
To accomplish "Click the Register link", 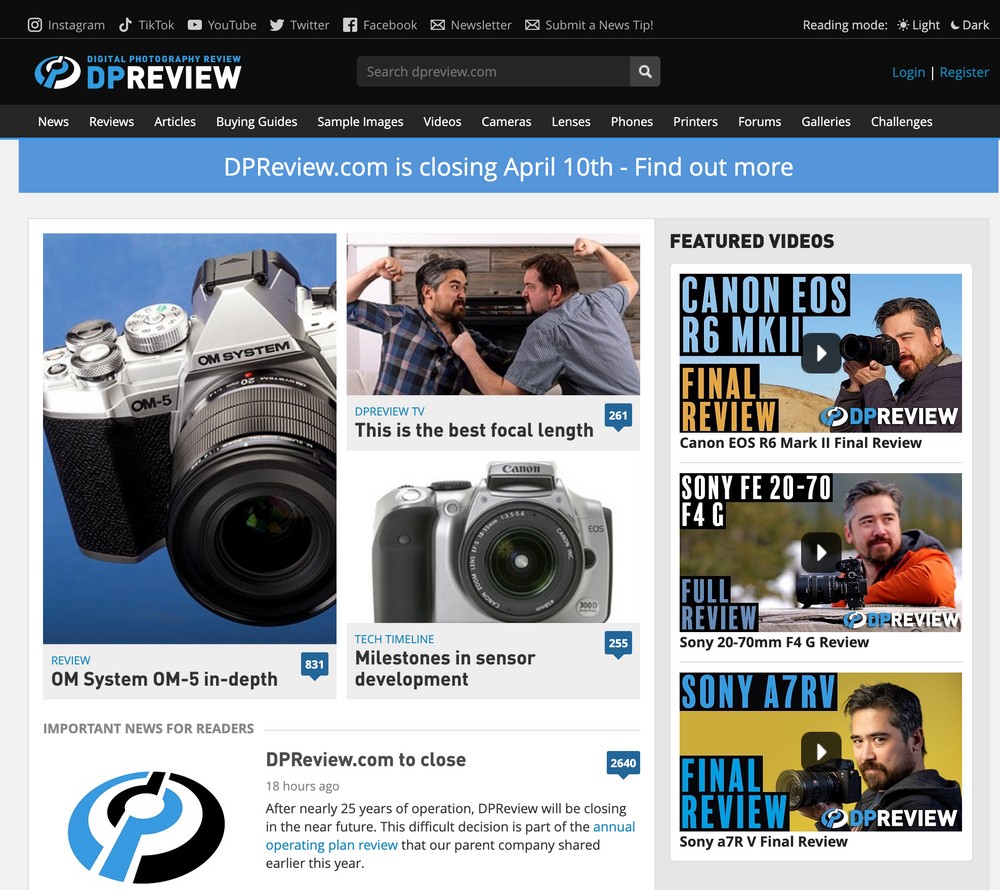I will (x=964, y=72).
